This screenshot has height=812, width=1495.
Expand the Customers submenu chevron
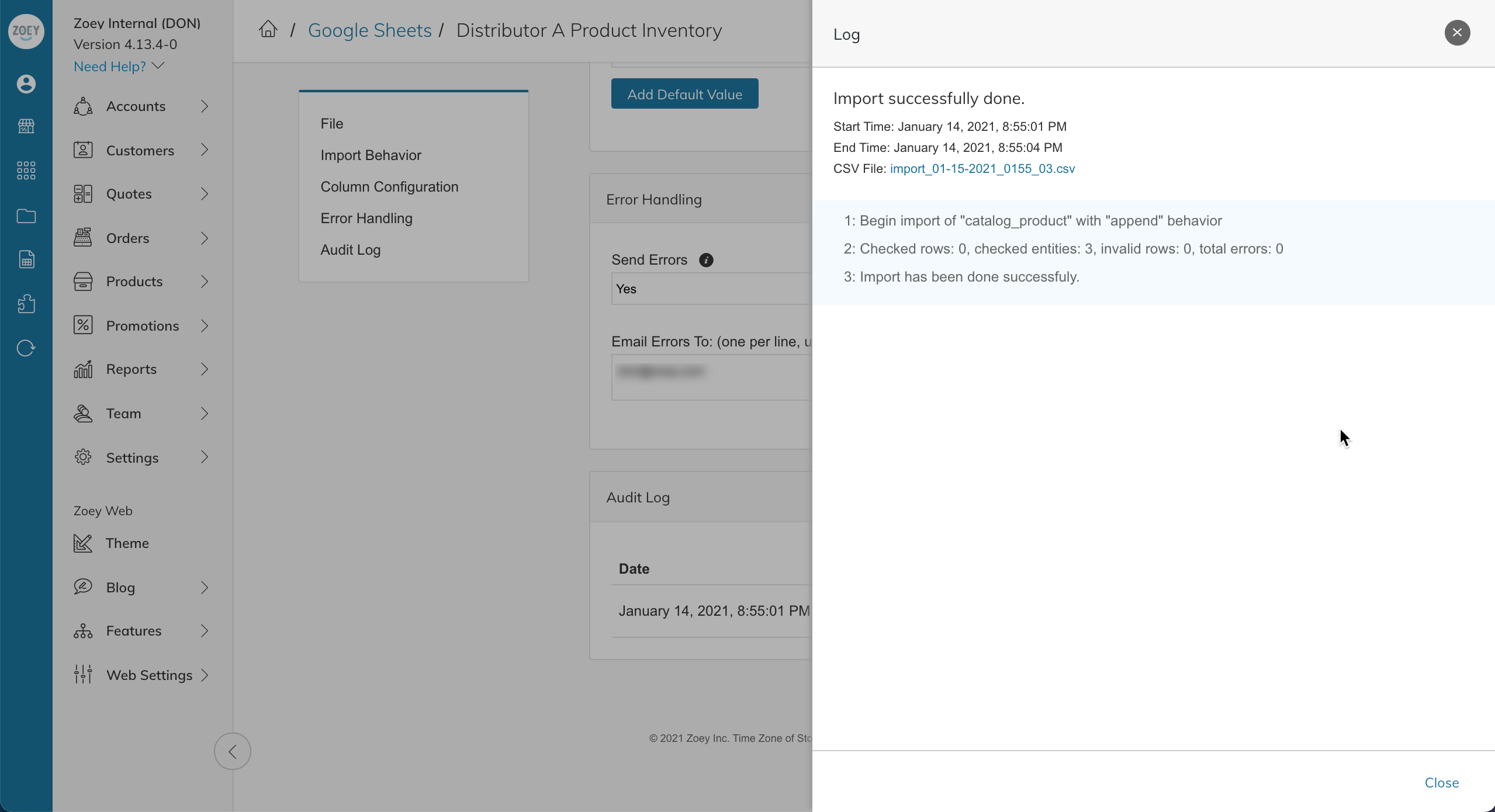205,150
